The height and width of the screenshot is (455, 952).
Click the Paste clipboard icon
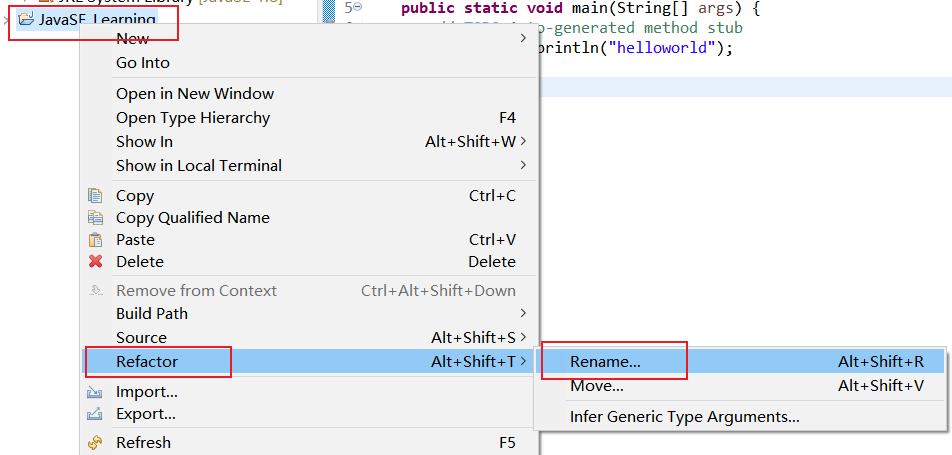pyautogui.click(x=95, y=239)
